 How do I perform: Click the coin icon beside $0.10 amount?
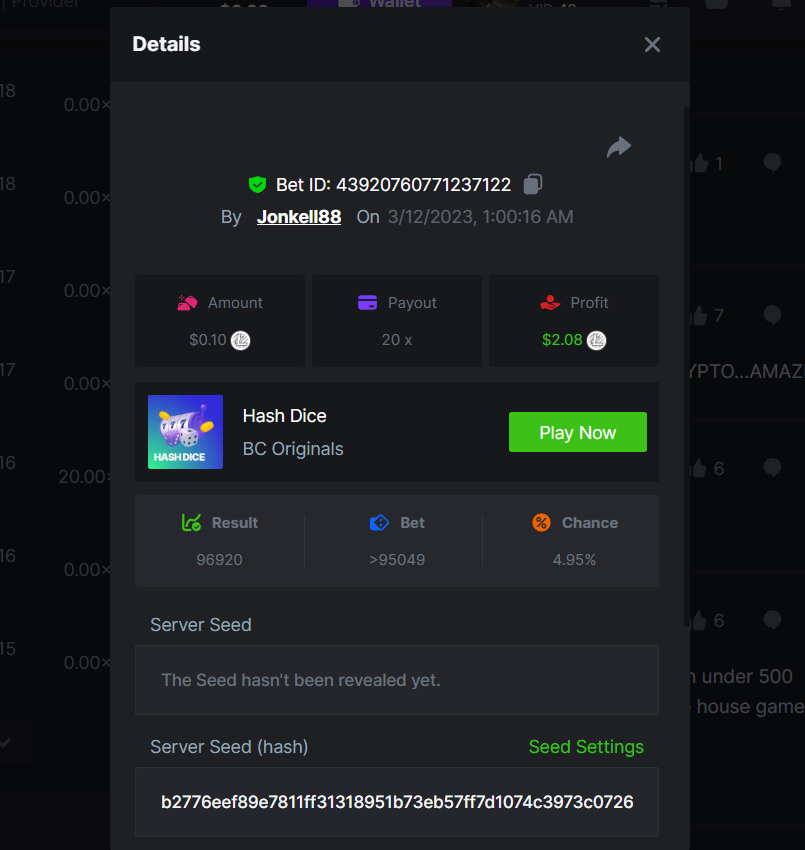[x=241, y=340]
